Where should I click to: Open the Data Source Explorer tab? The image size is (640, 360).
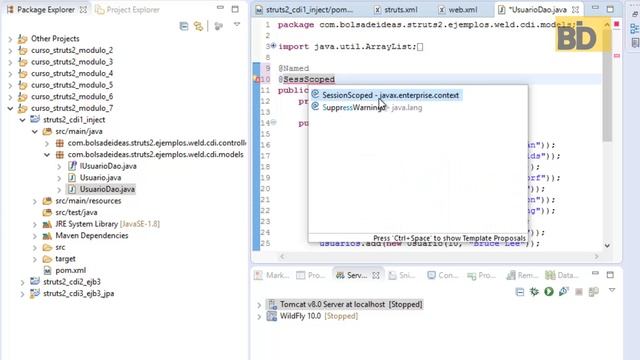pyautogui.click(x=562, y=276)
